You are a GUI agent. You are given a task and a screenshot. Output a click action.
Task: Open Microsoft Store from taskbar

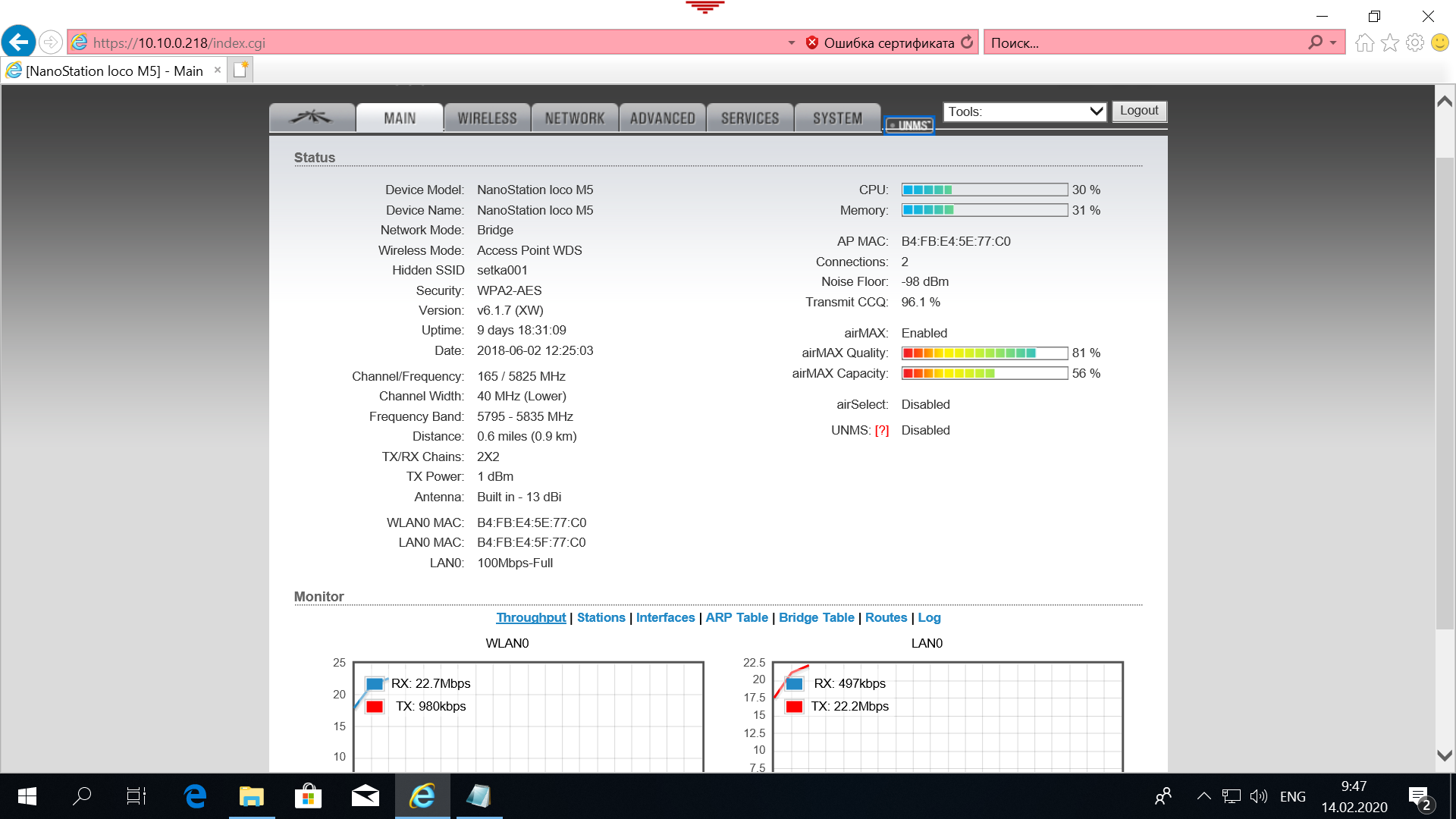(308, 796)
